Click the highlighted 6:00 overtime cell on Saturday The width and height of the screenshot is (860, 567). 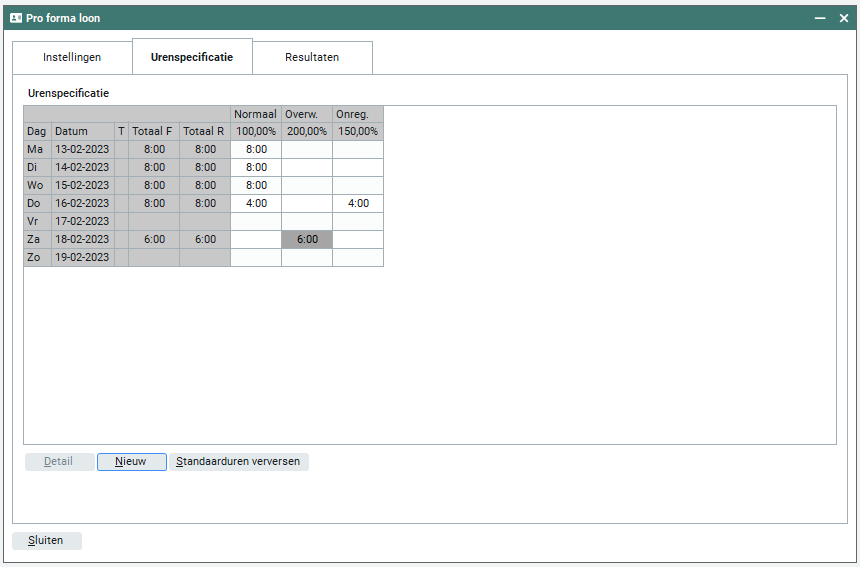[x=307, y=240]
